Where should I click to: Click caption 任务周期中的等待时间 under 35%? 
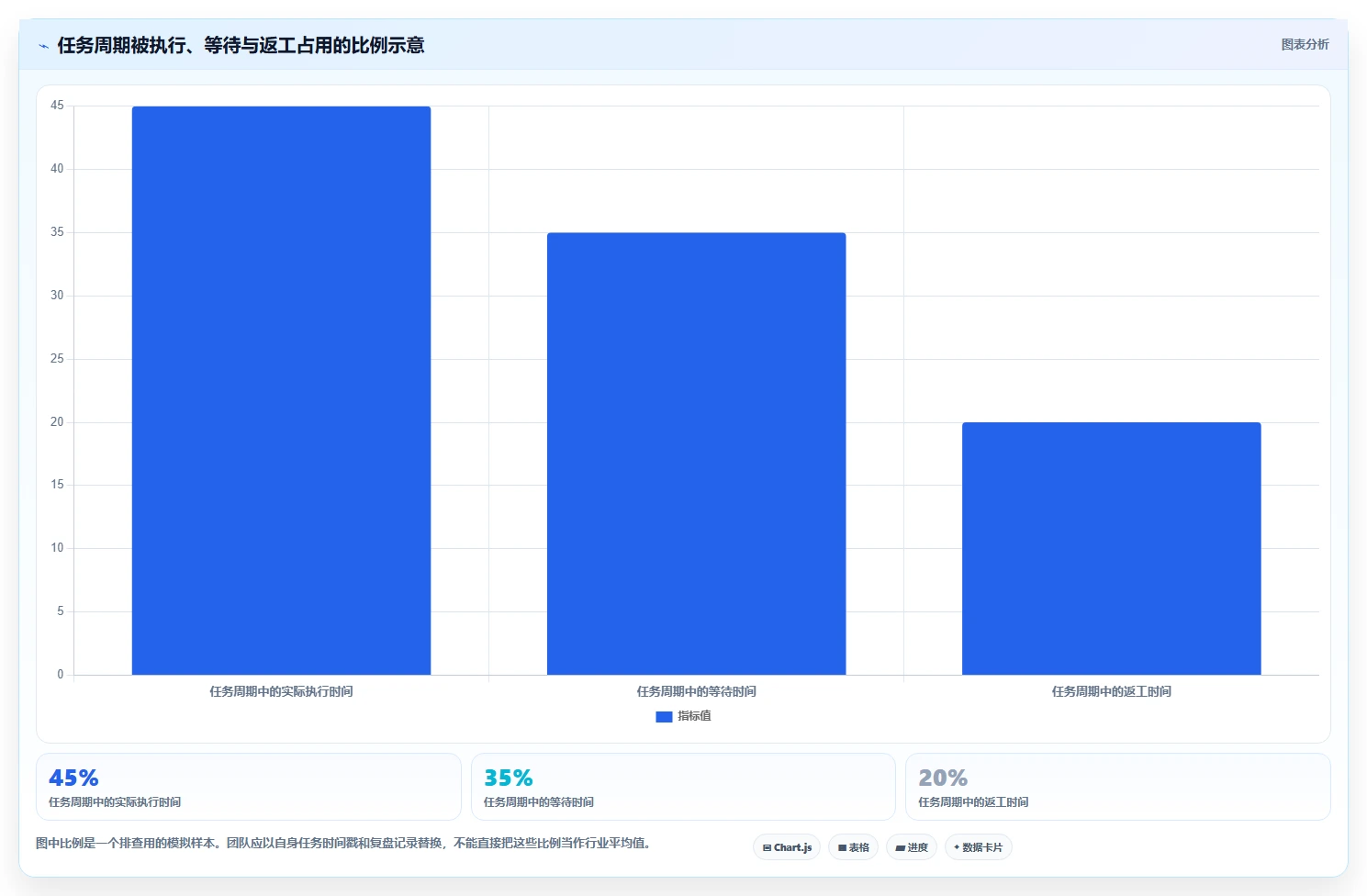pos(539,802)
